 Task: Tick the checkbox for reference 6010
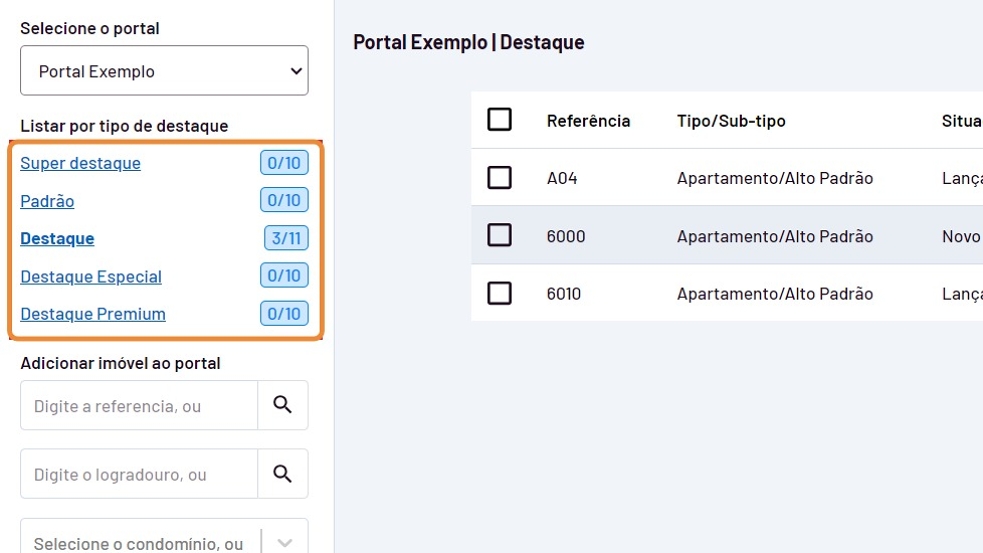(x=499, y=293)
